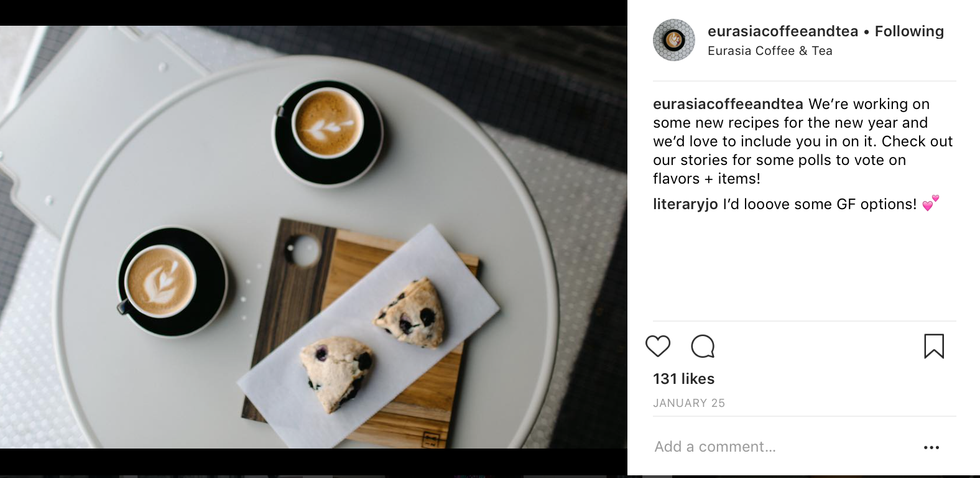Visit commenter literaryjo's profile

[686, 204]
